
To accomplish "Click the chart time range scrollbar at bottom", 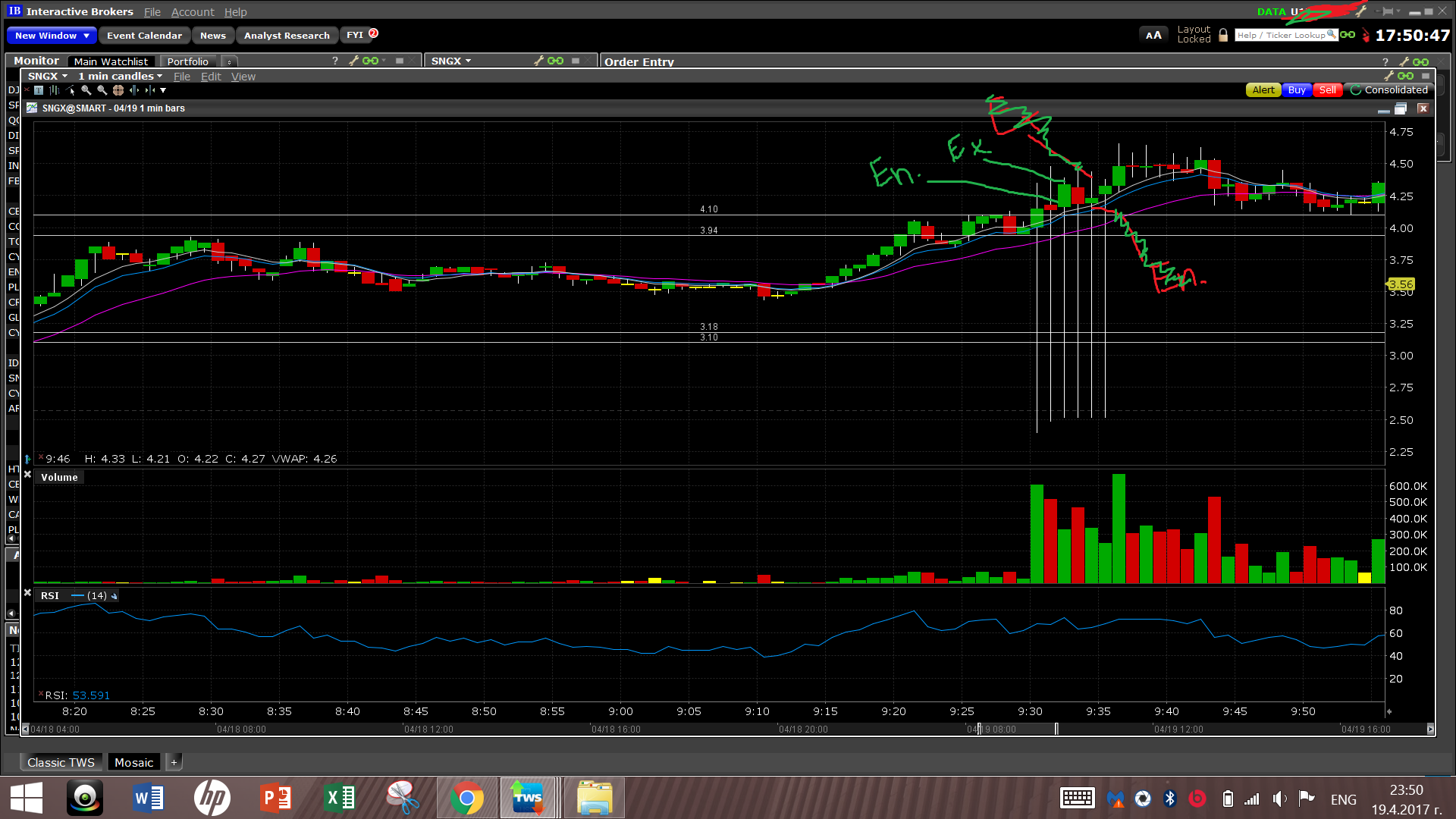I will coord(1016,729).
